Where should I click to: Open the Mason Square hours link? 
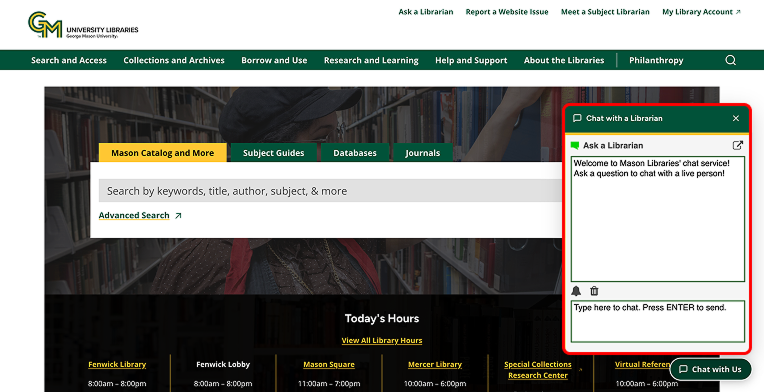point(329,364)
